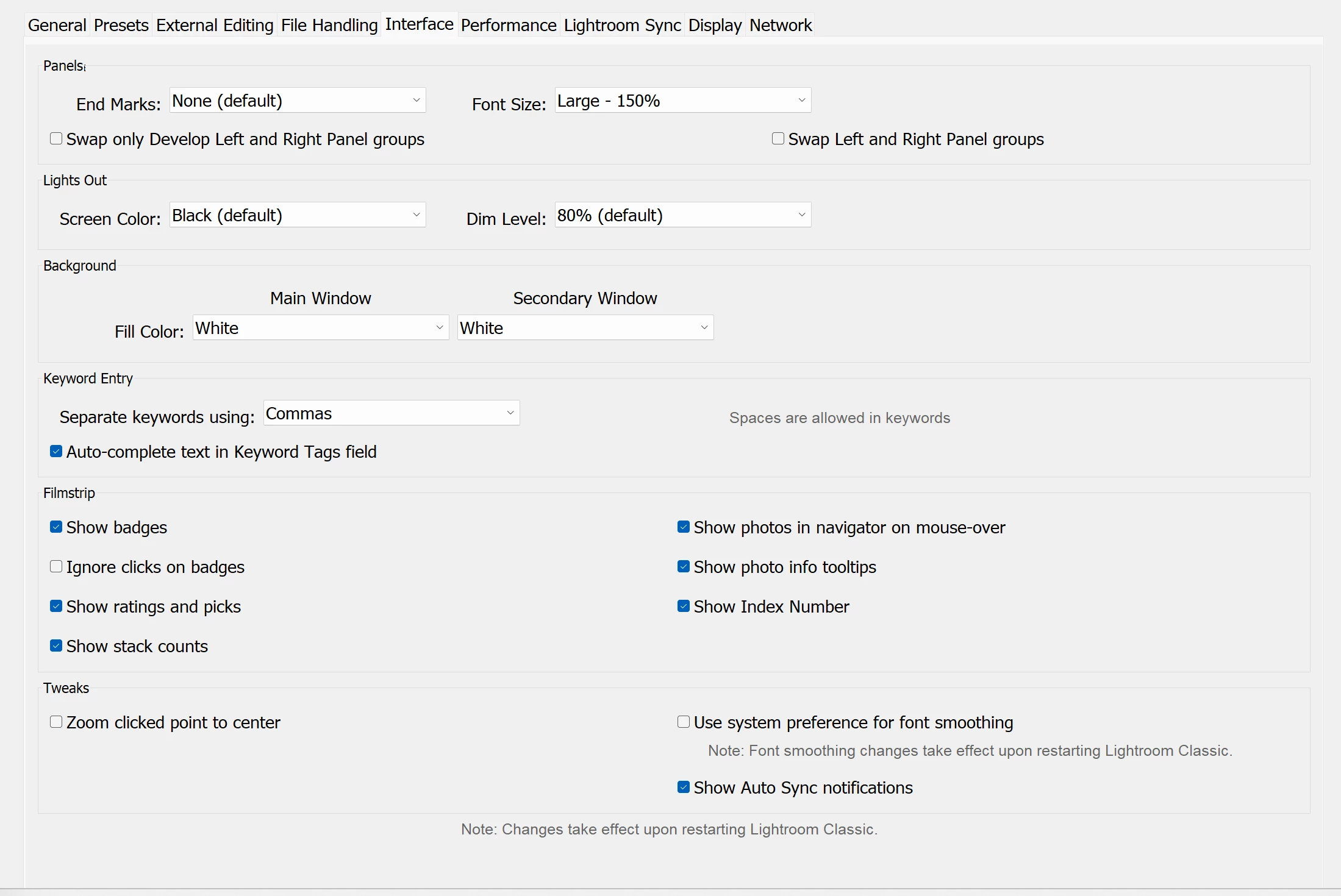Open Main Window Fill Color dropdown

321,328
